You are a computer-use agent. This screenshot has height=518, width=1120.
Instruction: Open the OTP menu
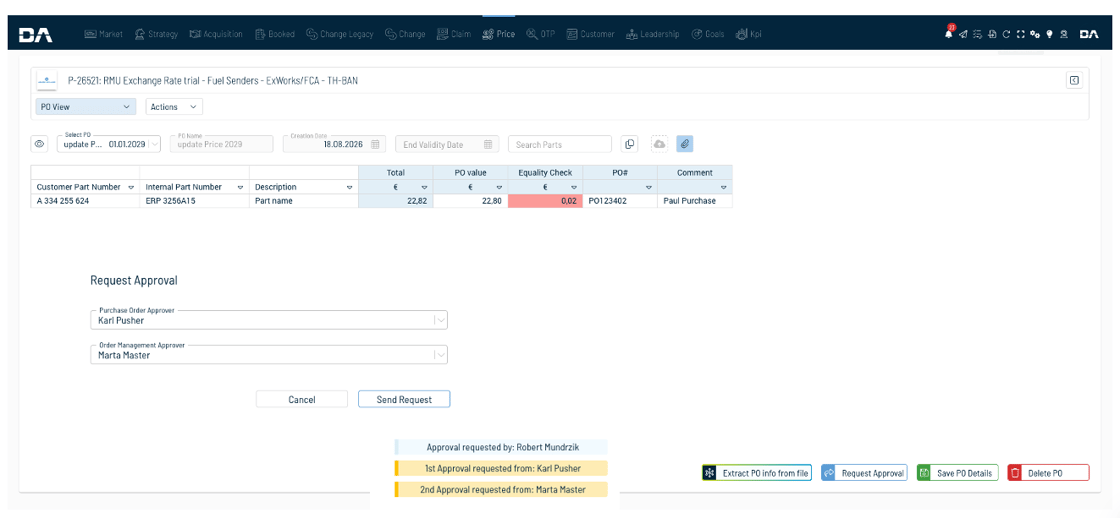pyautogui.click(x=541, y=34)
